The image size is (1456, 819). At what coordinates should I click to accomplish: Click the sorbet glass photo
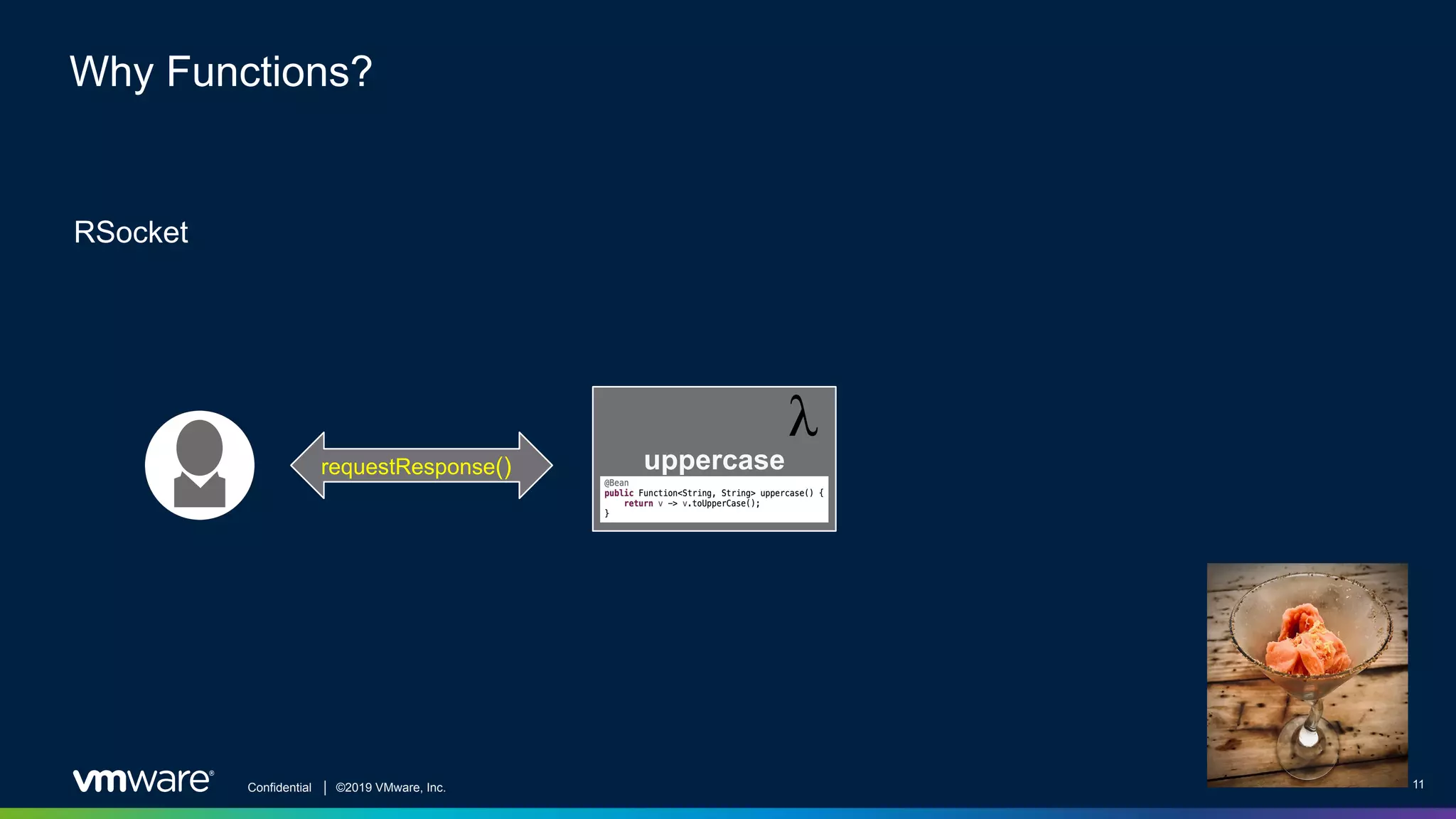pos(1307,675)
